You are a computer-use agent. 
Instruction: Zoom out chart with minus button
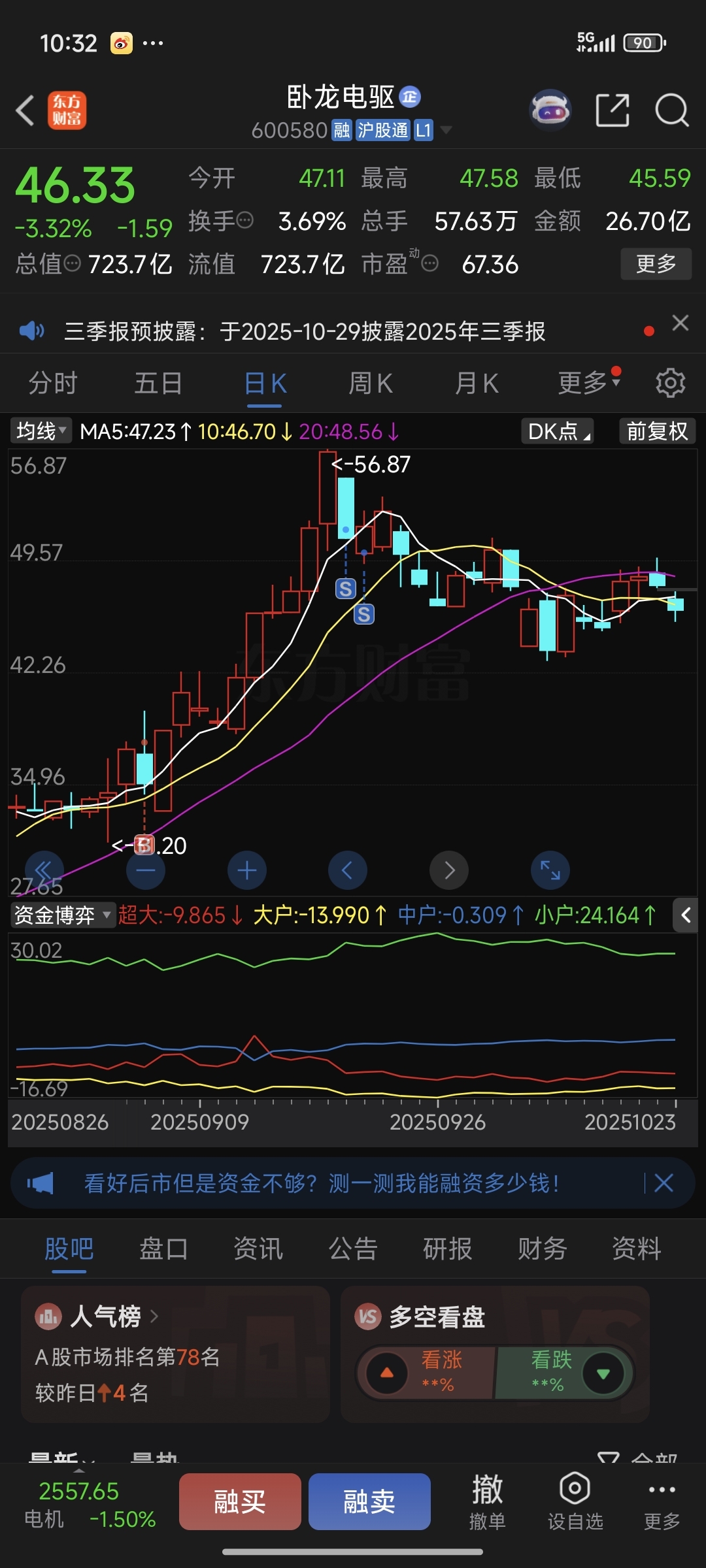[x=146, y=870]
